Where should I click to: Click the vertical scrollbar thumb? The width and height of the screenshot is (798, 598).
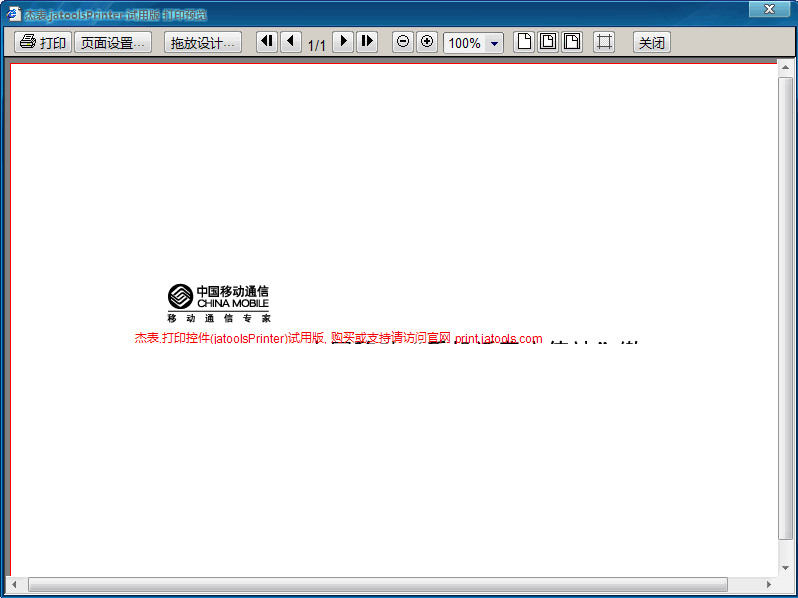coord(785,308)
